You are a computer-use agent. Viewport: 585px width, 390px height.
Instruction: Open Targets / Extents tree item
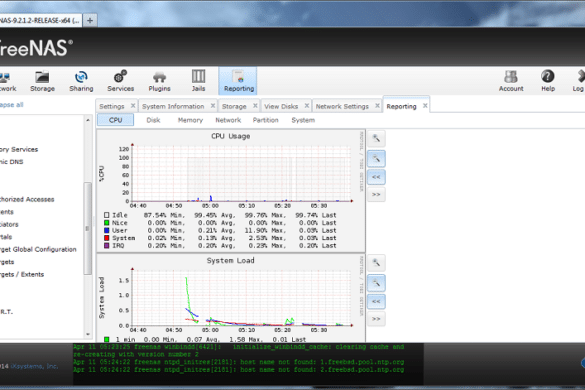pos(22,274)
